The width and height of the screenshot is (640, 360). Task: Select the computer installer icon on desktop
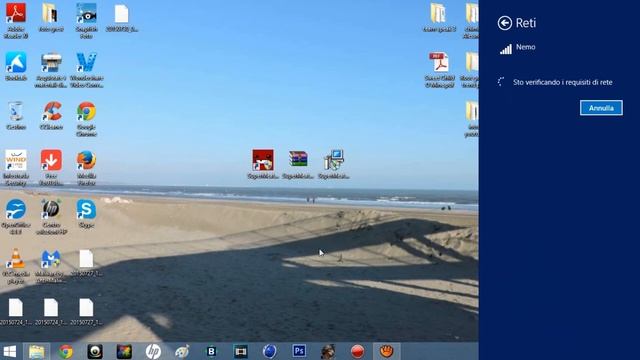click(x=333, y=164)
